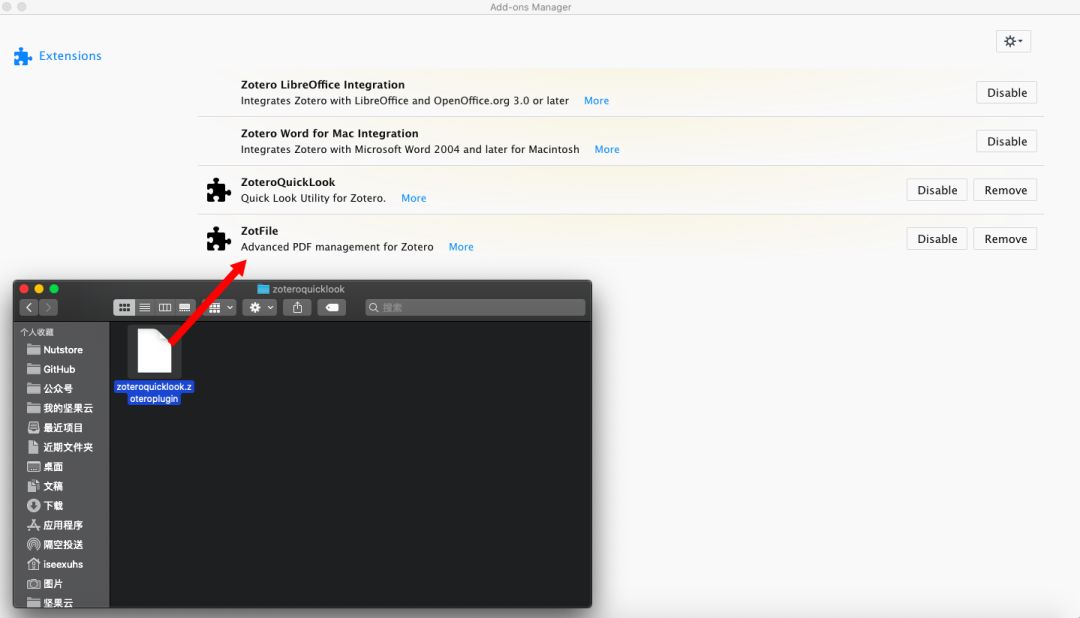Disable the ZoteroQuickLook extension
The height and width of the screenshot is (618, 1080).
[937, 190]
